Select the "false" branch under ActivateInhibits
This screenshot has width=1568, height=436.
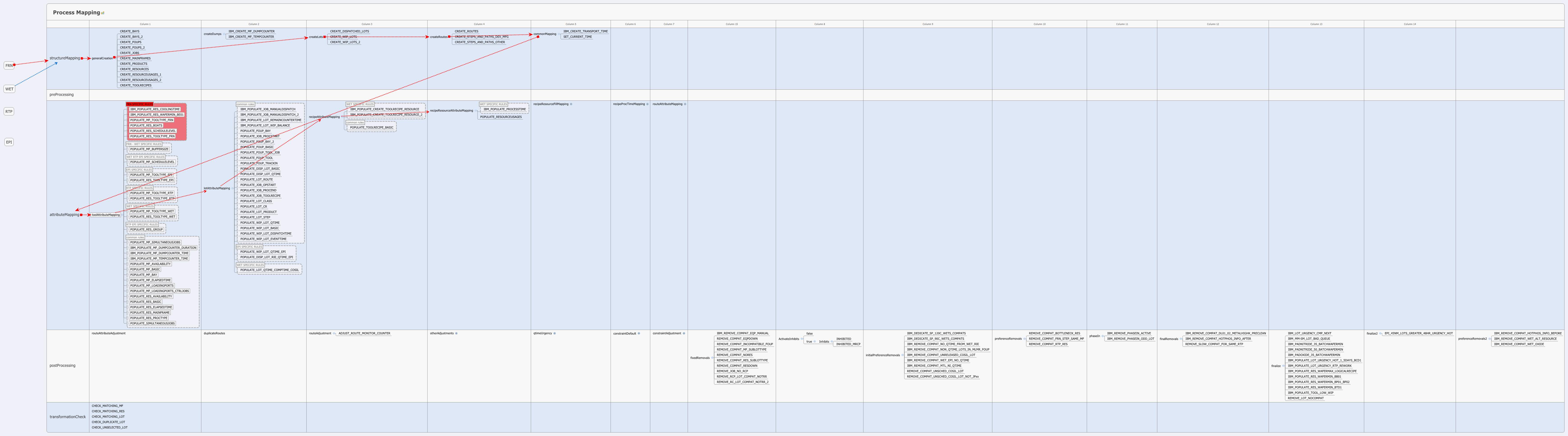click(x=809, y=333)
